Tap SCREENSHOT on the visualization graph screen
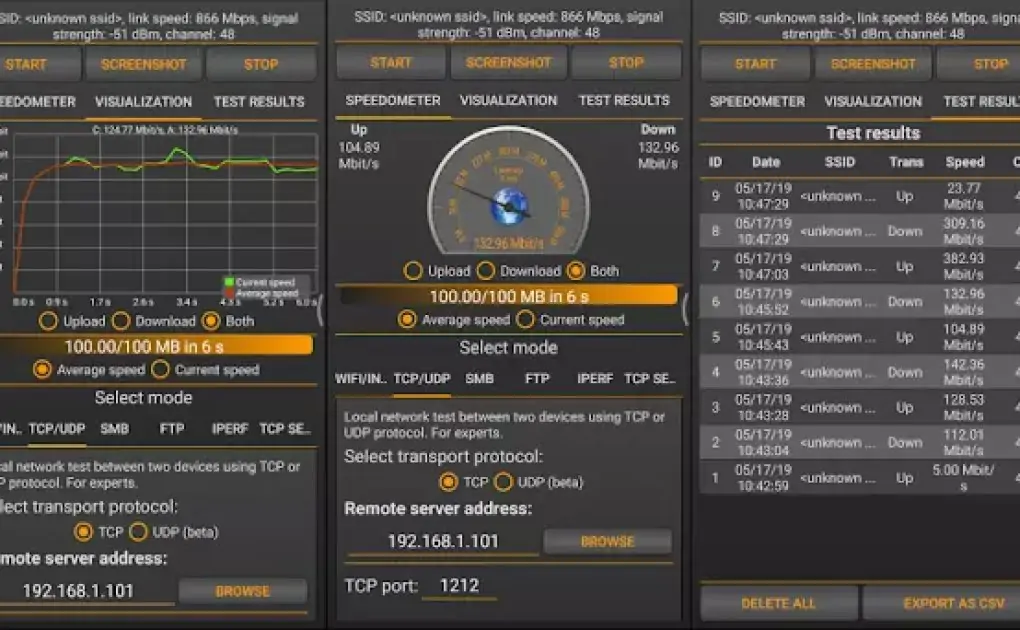 coord(144,64)
